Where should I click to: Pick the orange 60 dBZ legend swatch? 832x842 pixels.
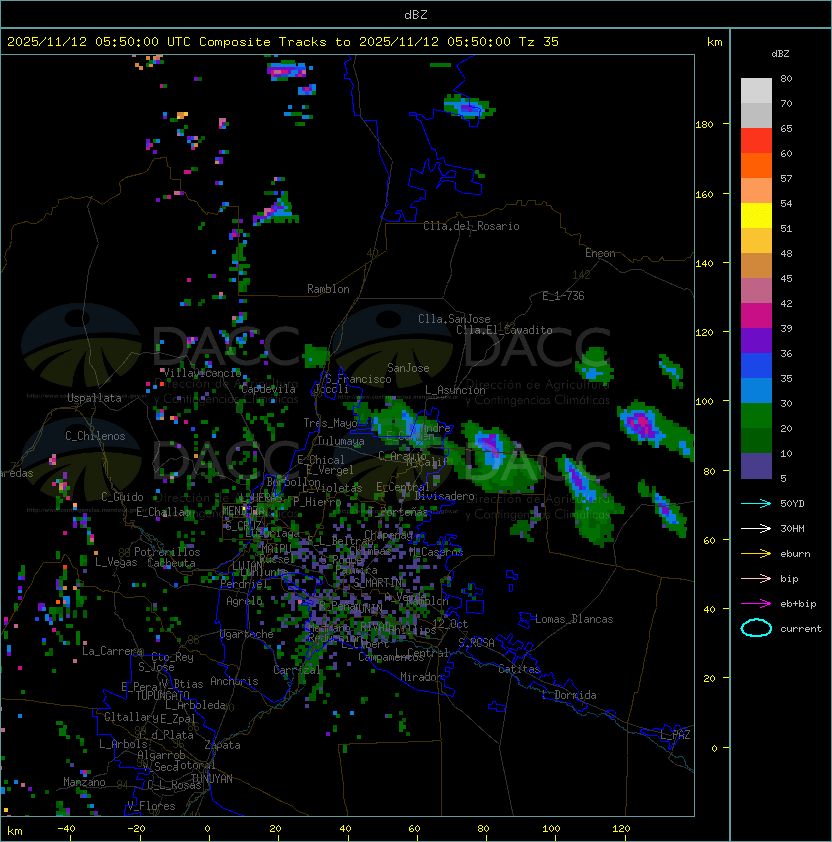pyautogui.click(x=756, y=165)
